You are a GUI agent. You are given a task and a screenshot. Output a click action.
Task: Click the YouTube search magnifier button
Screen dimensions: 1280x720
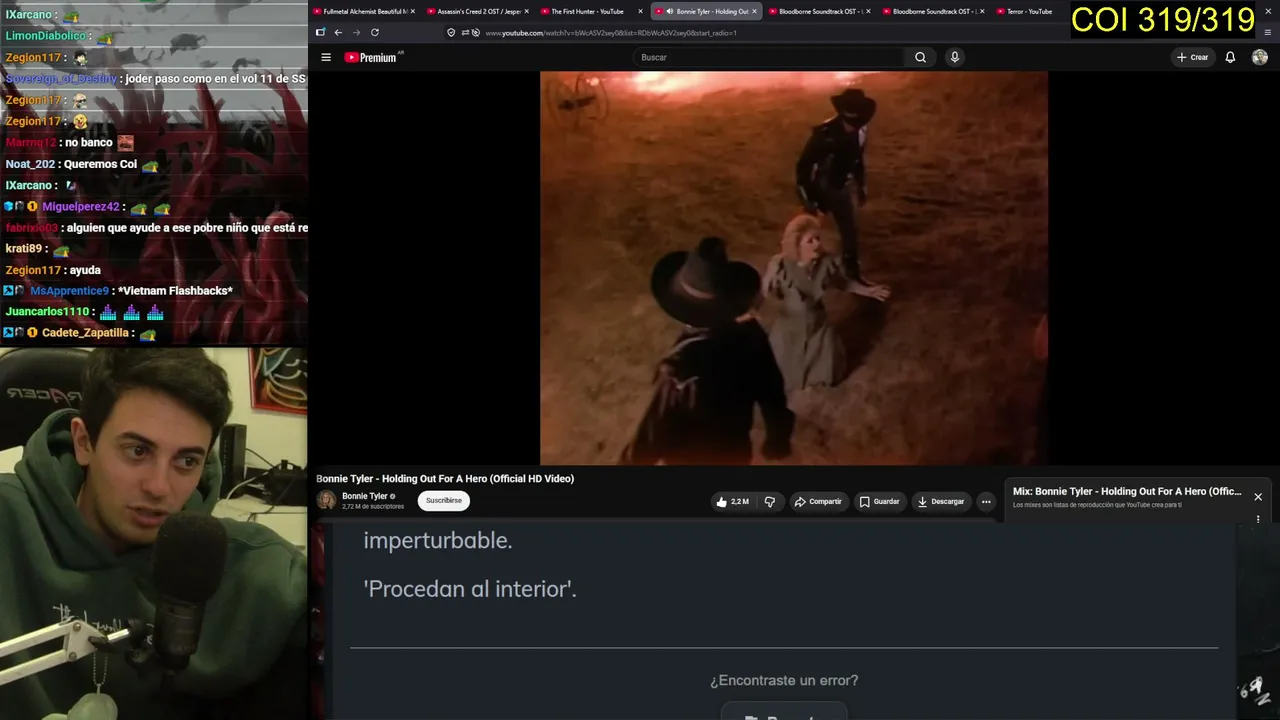[x=920, y=57]
